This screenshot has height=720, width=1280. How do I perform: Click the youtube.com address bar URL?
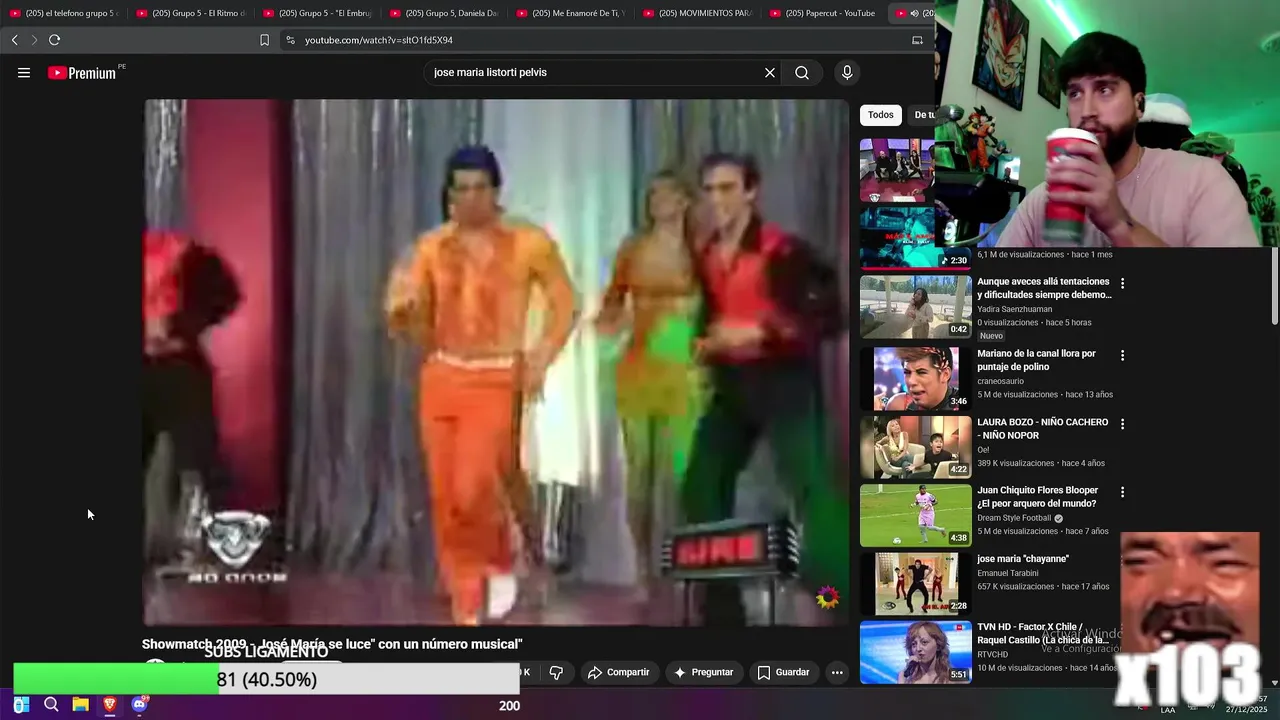point(378,40)
